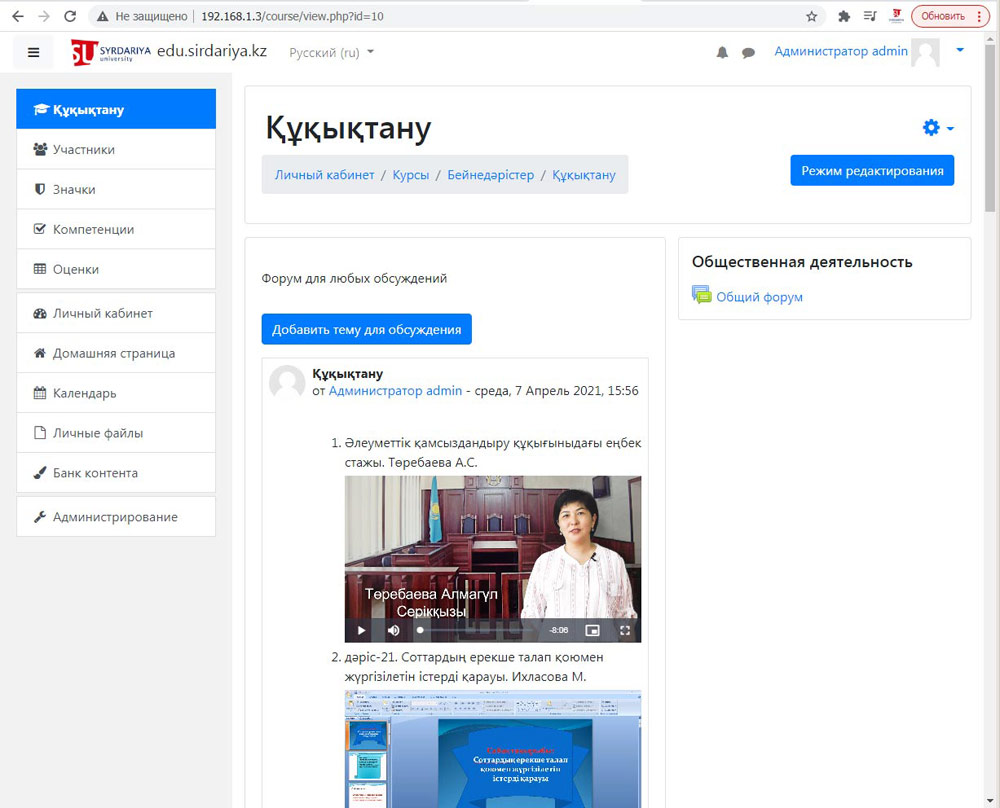Bookmark this page with star icon

pos(811,16)
